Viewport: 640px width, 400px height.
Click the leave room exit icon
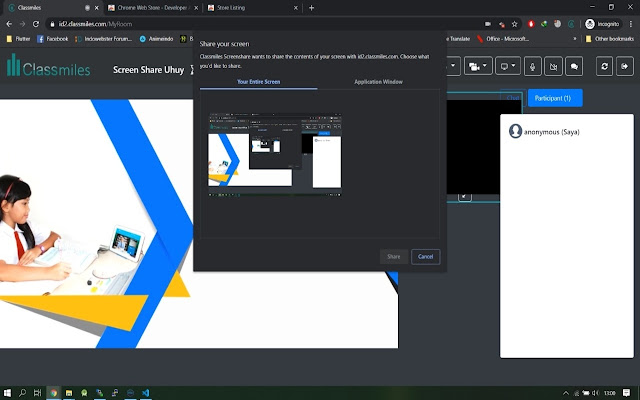(624, 66)
